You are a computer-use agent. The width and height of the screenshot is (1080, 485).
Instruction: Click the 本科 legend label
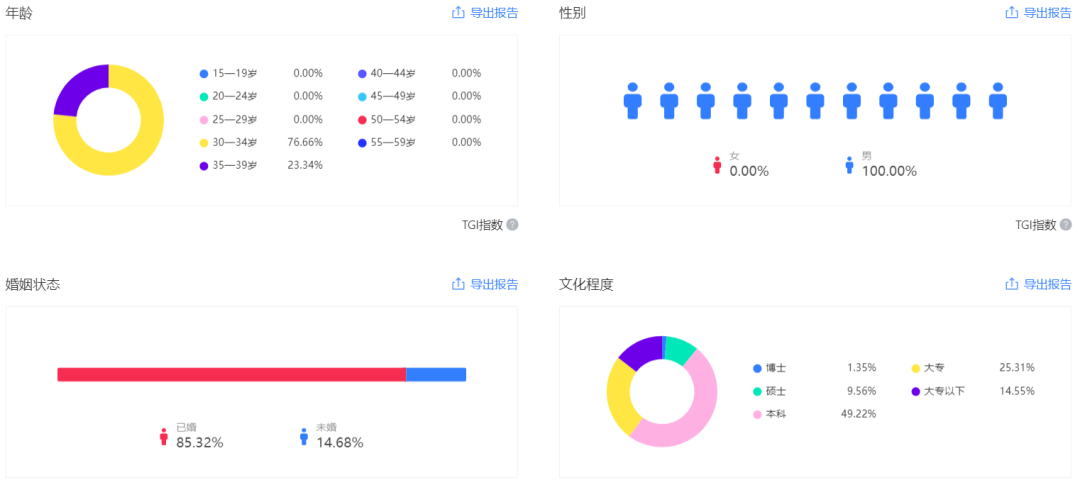(x=776, y=415)
